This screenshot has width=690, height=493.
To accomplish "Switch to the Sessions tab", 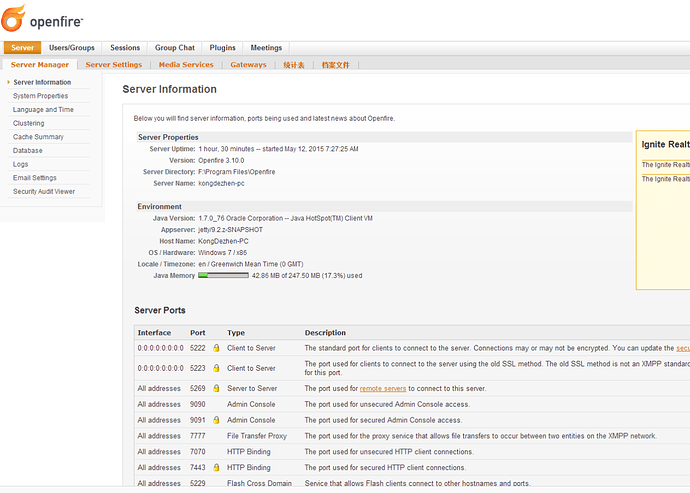I will coord(125,48).
